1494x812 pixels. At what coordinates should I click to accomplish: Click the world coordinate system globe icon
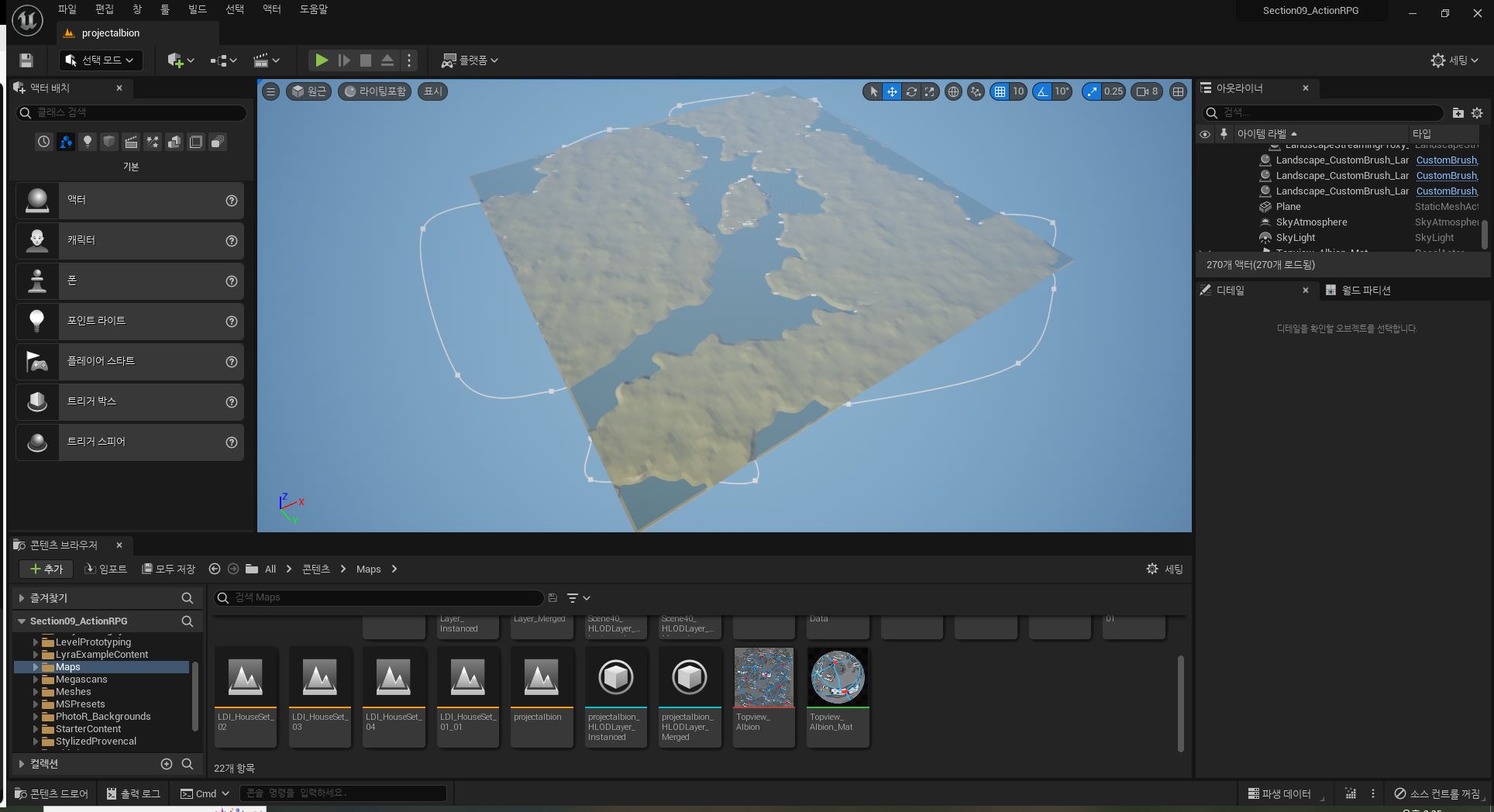click(953, 91)
